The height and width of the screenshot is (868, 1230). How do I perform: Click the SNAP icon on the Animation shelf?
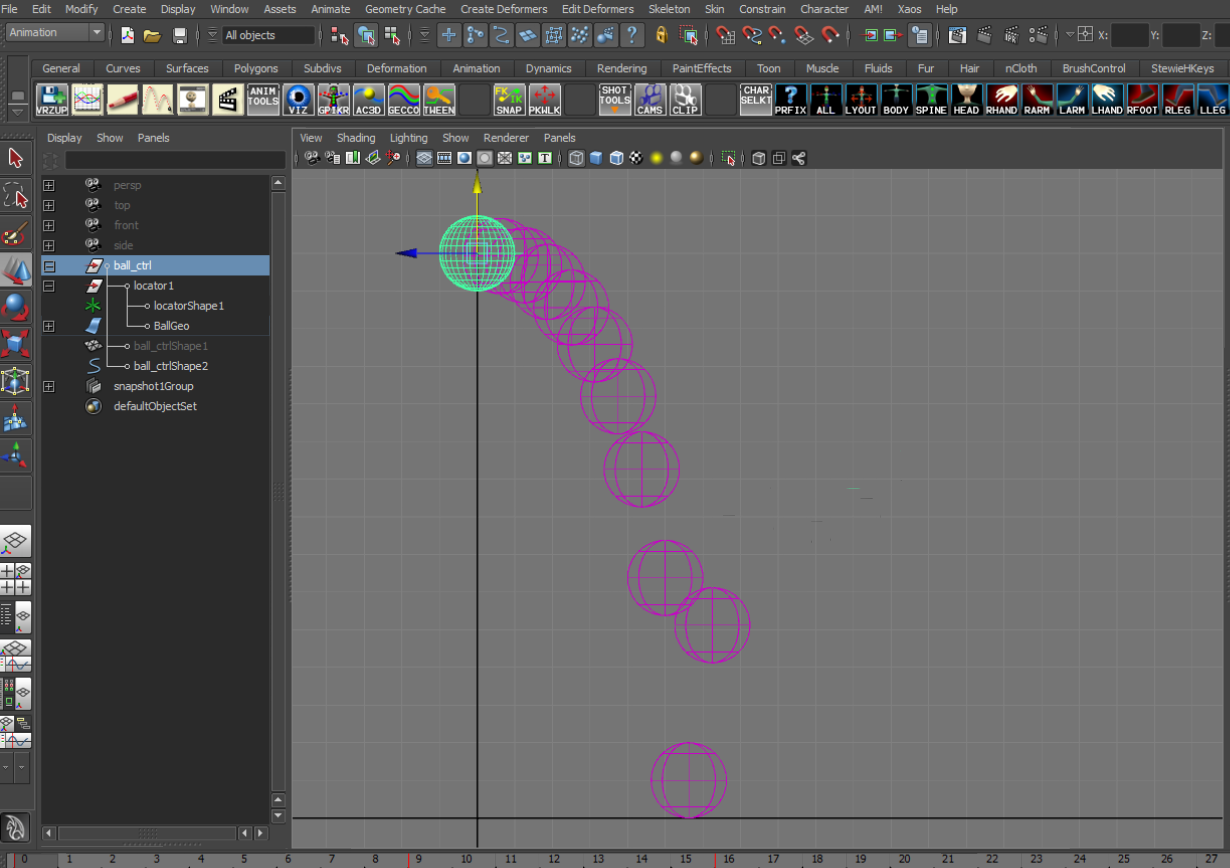point(509,100)
